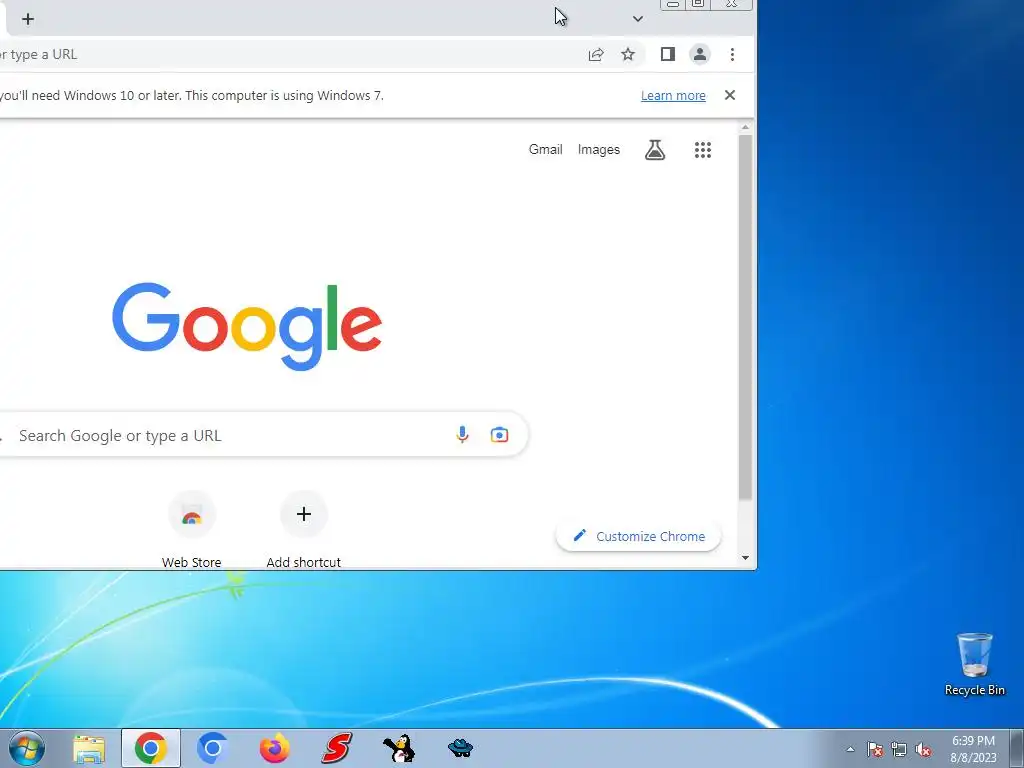Dismiss the Windows 7 warning infobar
The height and width of the screenshot is (768, 1024).
(x=729, y=95)
